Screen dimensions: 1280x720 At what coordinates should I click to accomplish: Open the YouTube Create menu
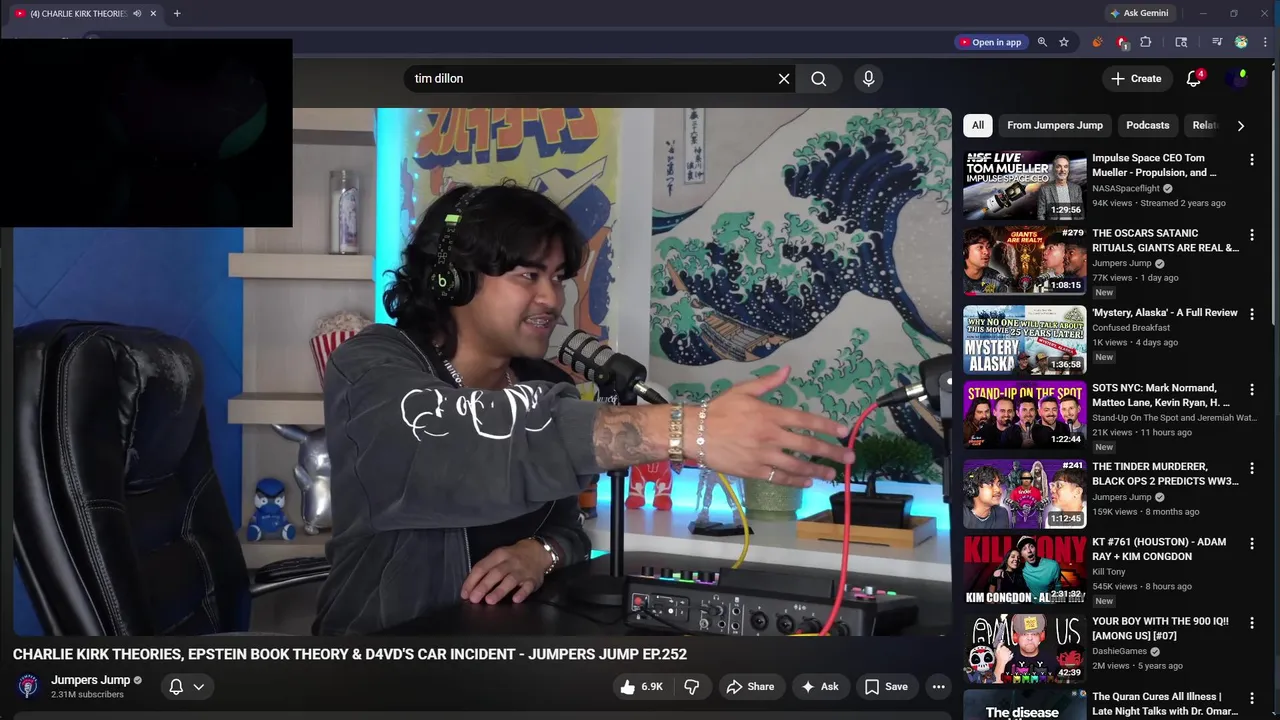(1136, 78)
